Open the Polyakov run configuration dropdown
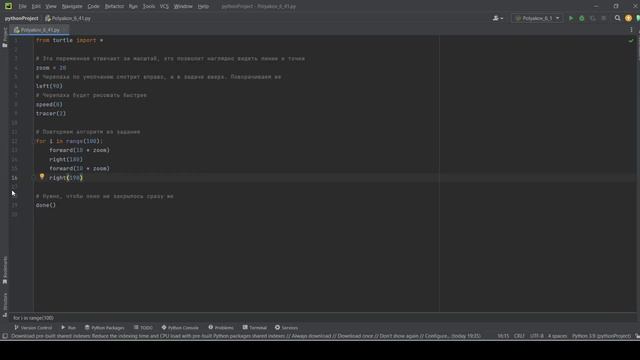 click(x=537, y=18)
